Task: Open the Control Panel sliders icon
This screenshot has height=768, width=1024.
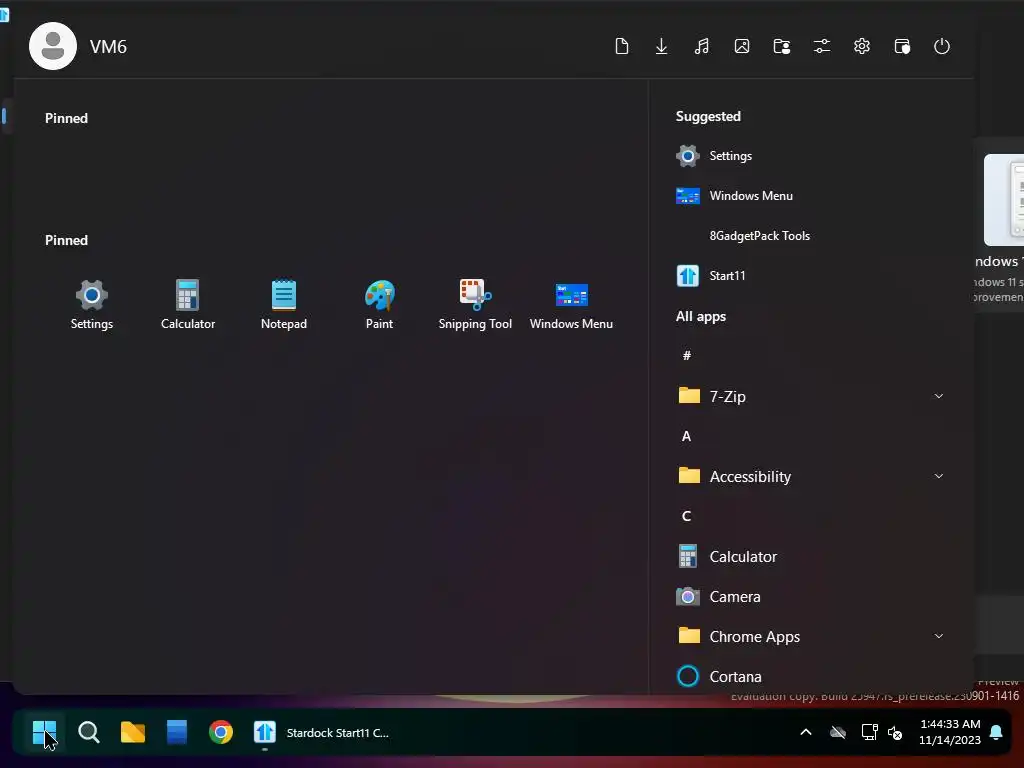Action: 822,46
